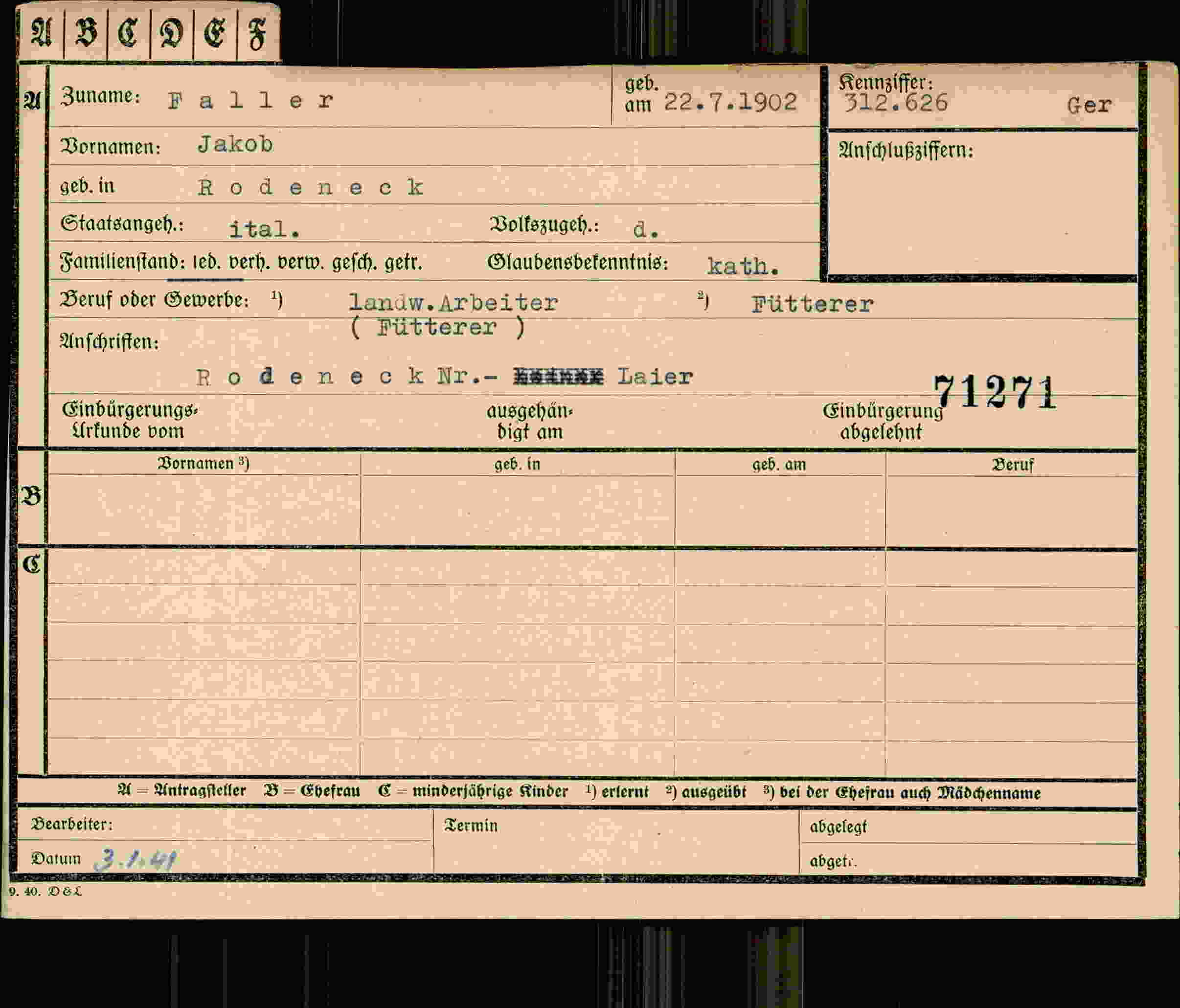Viewport: 1180px width, 1008px height.
Task: Click the religion value 'kath.'
Action: [743, 267]
